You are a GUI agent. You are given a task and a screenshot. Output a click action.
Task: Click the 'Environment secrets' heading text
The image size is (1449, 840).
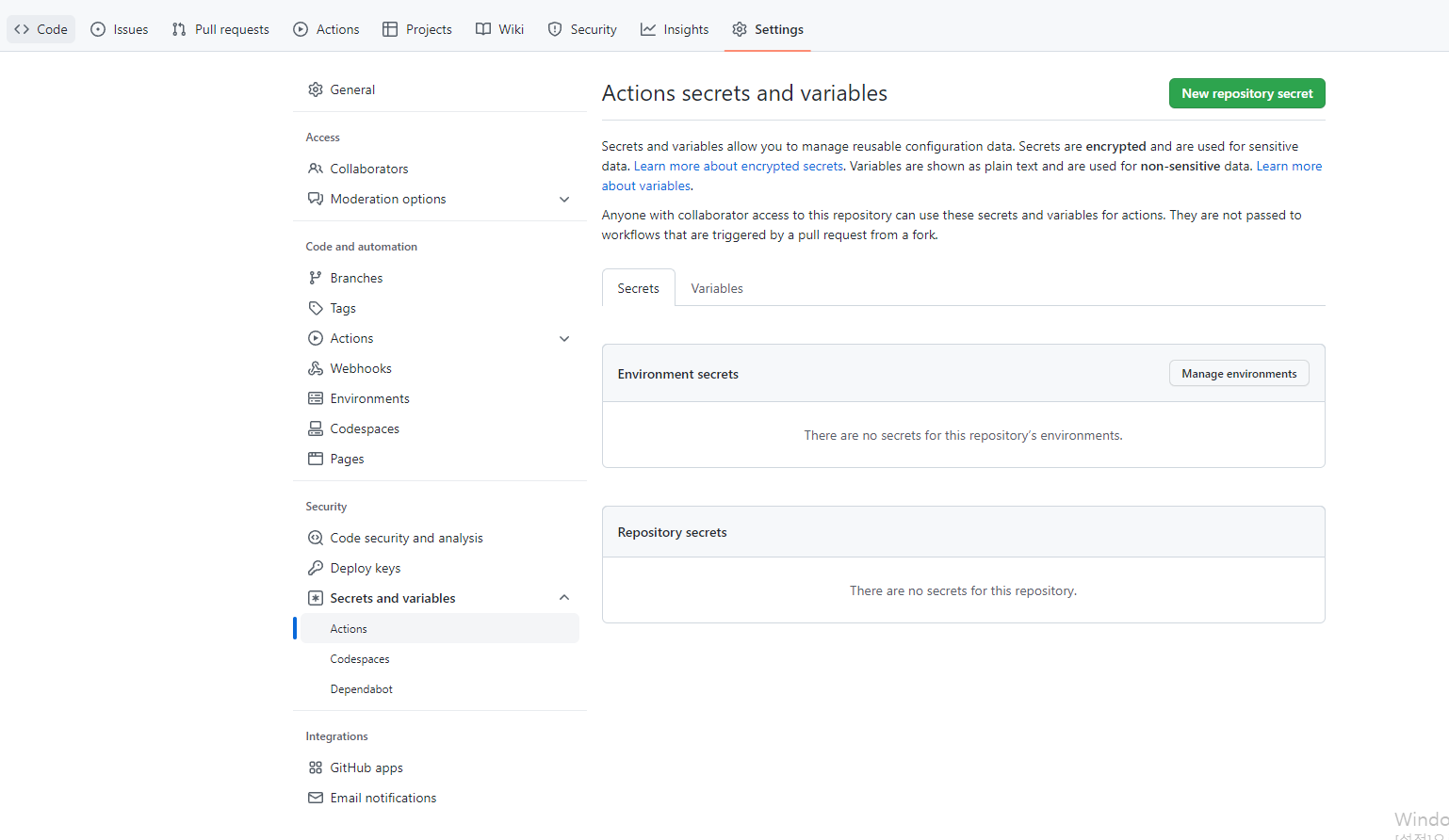[x=678, y=374]
